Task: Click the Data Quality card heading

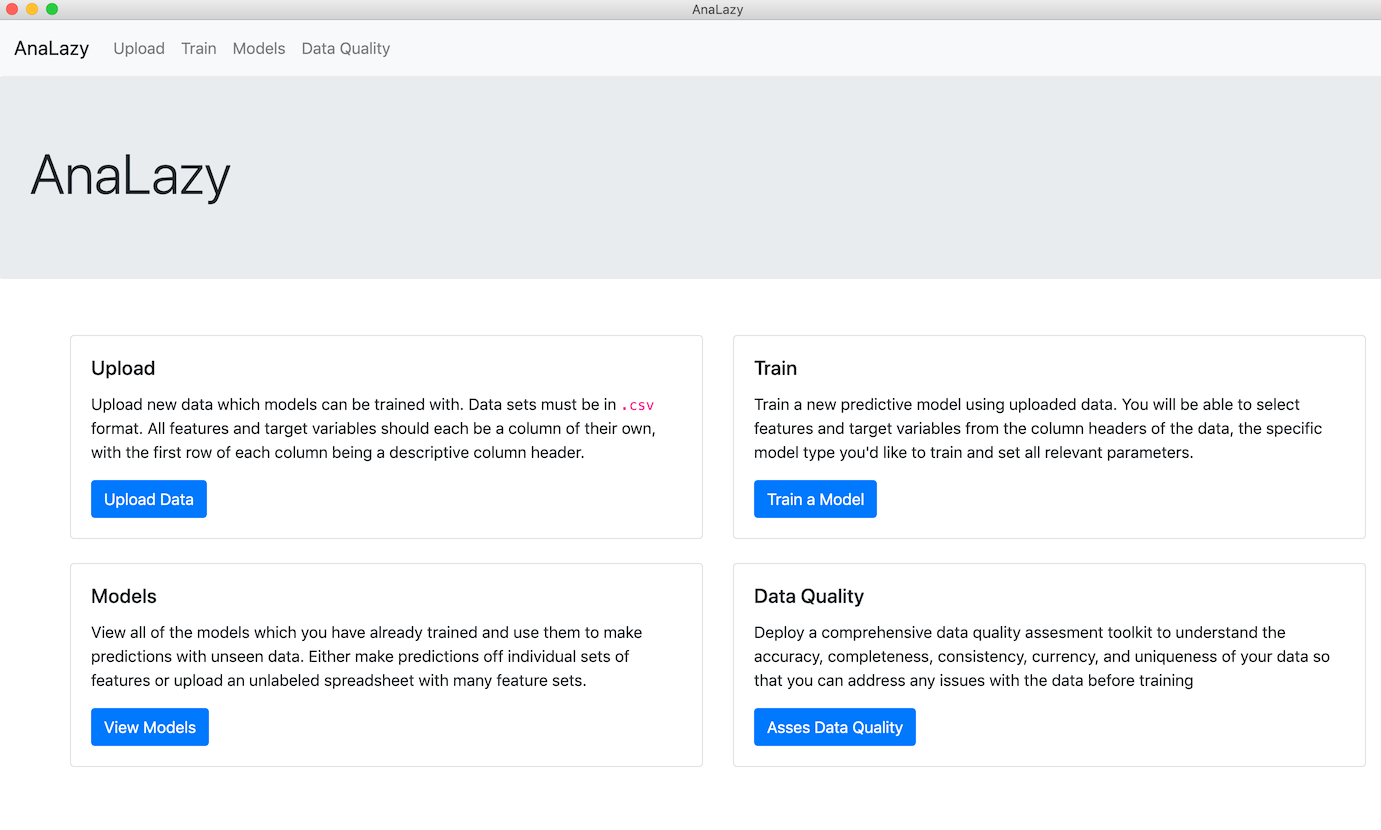Action: pyautogui.click(x=808, y=596)
